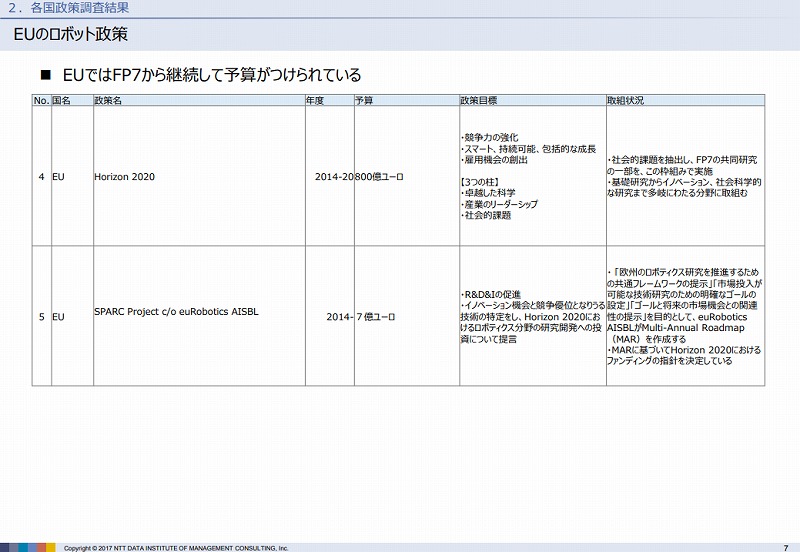
Task: Click the 「予算」 column header
Action: 364,101
